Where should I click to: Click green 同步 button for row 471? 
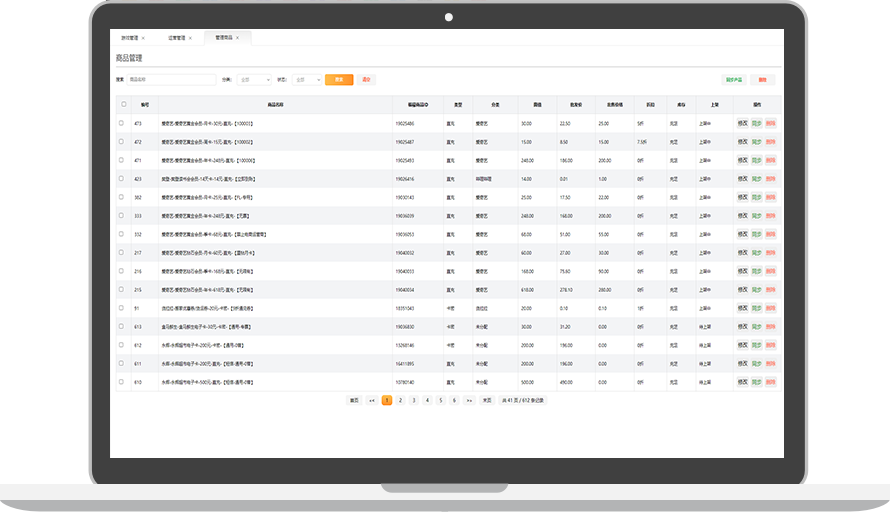(756, 160)
